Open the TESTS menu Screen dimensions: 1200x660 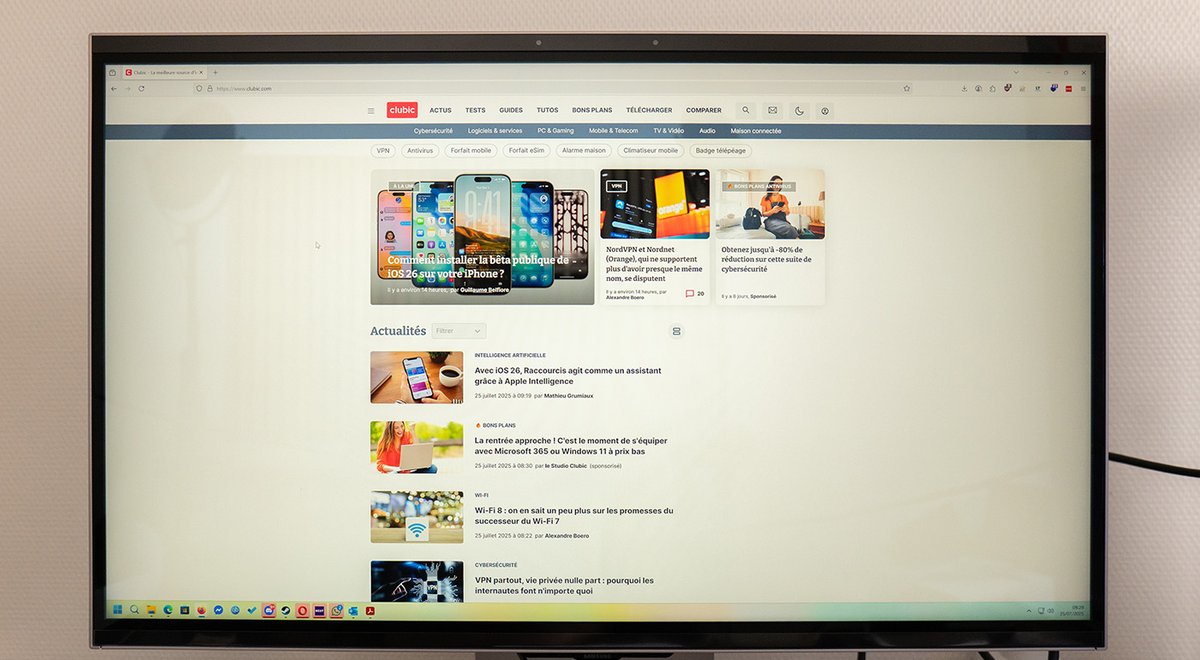point(475,110)
